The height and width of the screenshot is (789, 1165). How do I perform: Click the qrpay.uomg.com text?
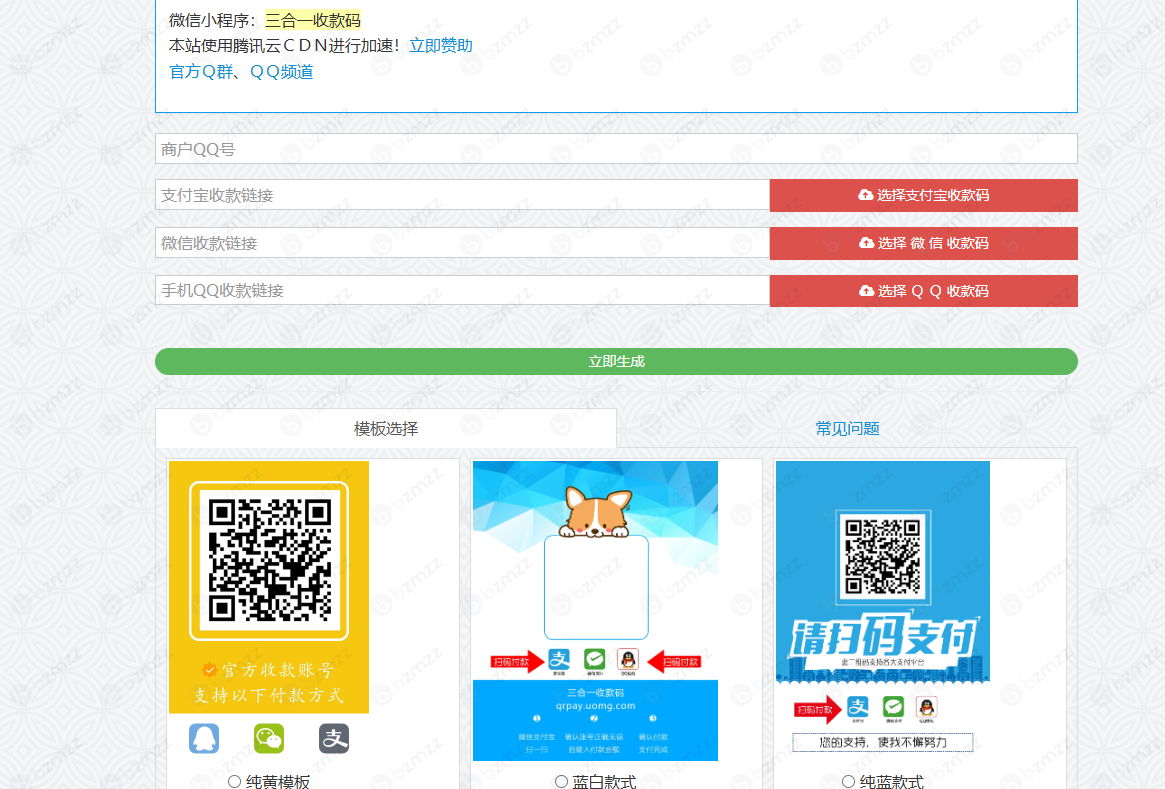595,706
